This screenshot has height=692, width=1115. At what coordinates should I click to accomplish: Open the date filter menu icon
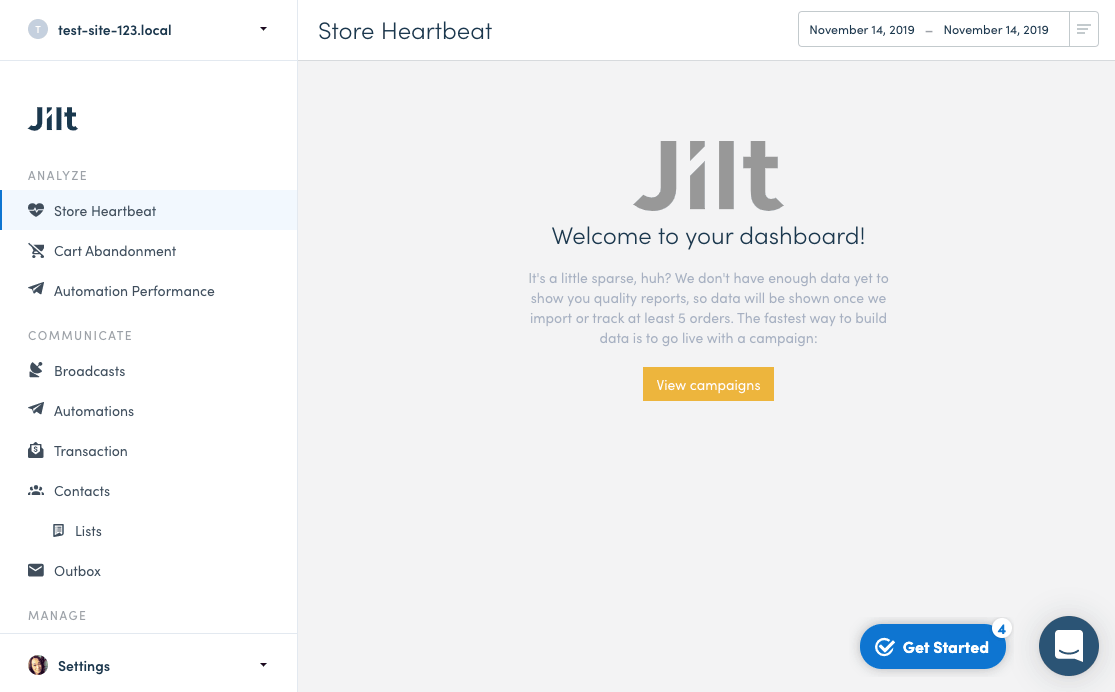pyautogui.click(x=1084, y=29)
